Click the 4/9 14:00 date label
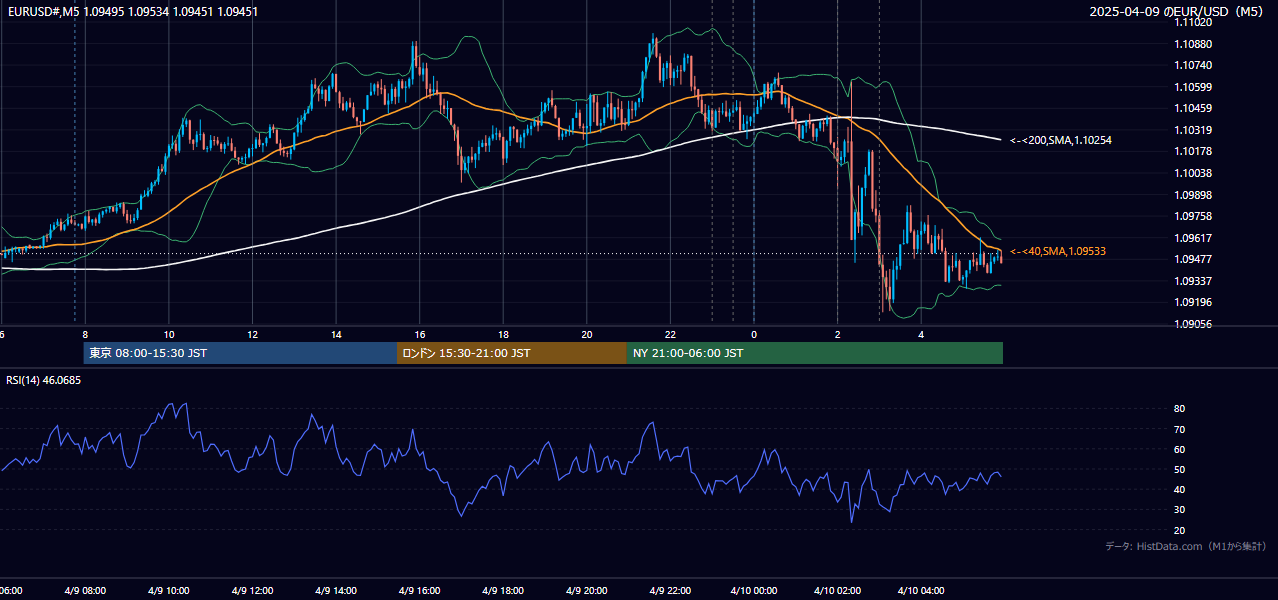The width and height of the screenshot is (1278, 600). pyautogui.click(x=336, y=591)
